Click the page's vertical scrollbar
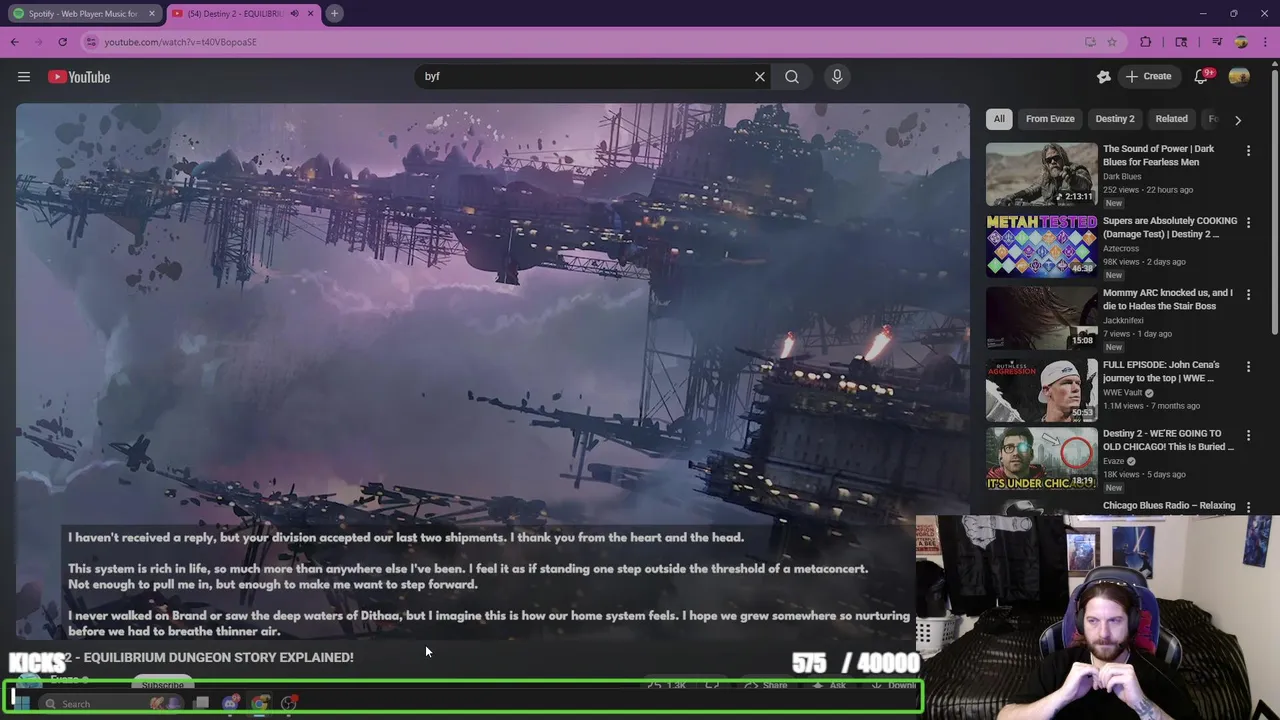 tap(1275, 200)
